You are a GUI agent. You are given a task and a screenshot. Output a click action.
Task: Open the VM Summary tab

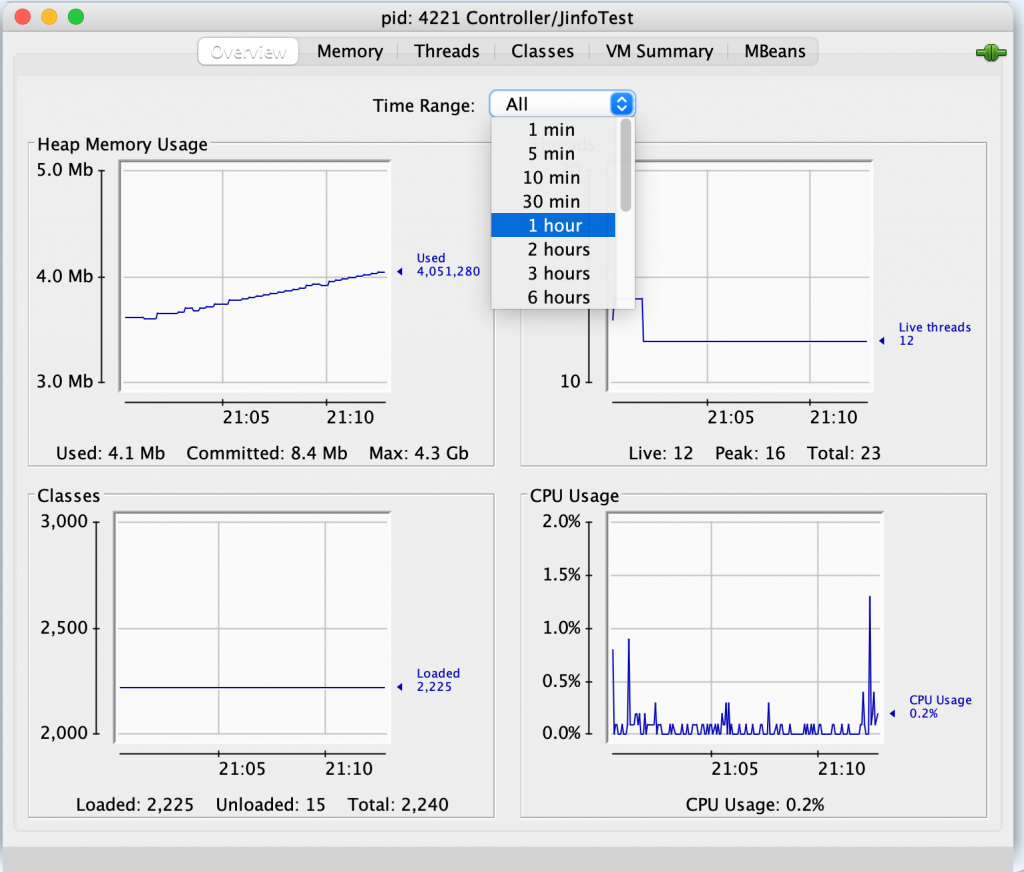659,52
